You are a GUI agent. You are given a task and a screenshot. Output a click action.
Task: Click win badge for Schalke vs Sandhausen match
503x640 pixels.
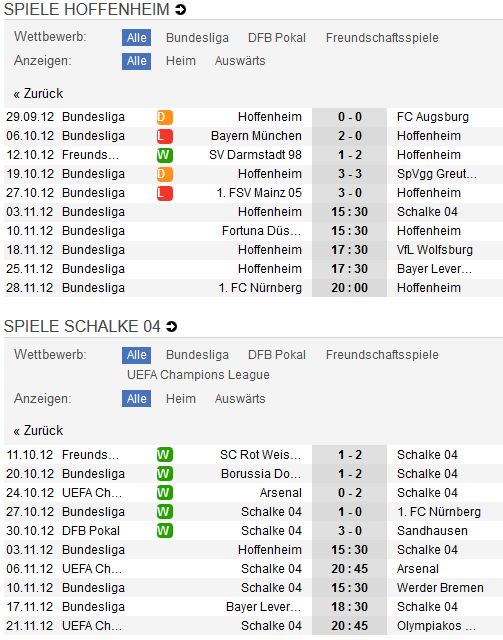[165, 531]
